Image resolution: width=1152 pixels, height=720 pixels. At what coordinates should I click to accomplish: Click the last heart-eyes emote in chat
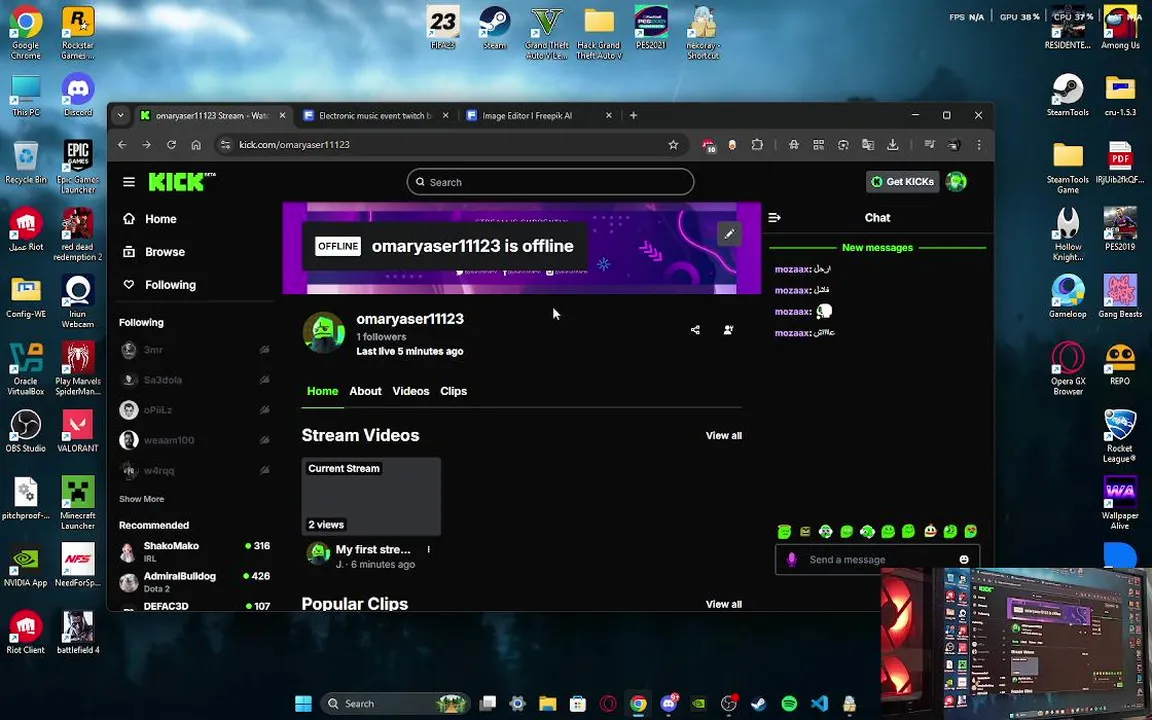coord(971,531)
